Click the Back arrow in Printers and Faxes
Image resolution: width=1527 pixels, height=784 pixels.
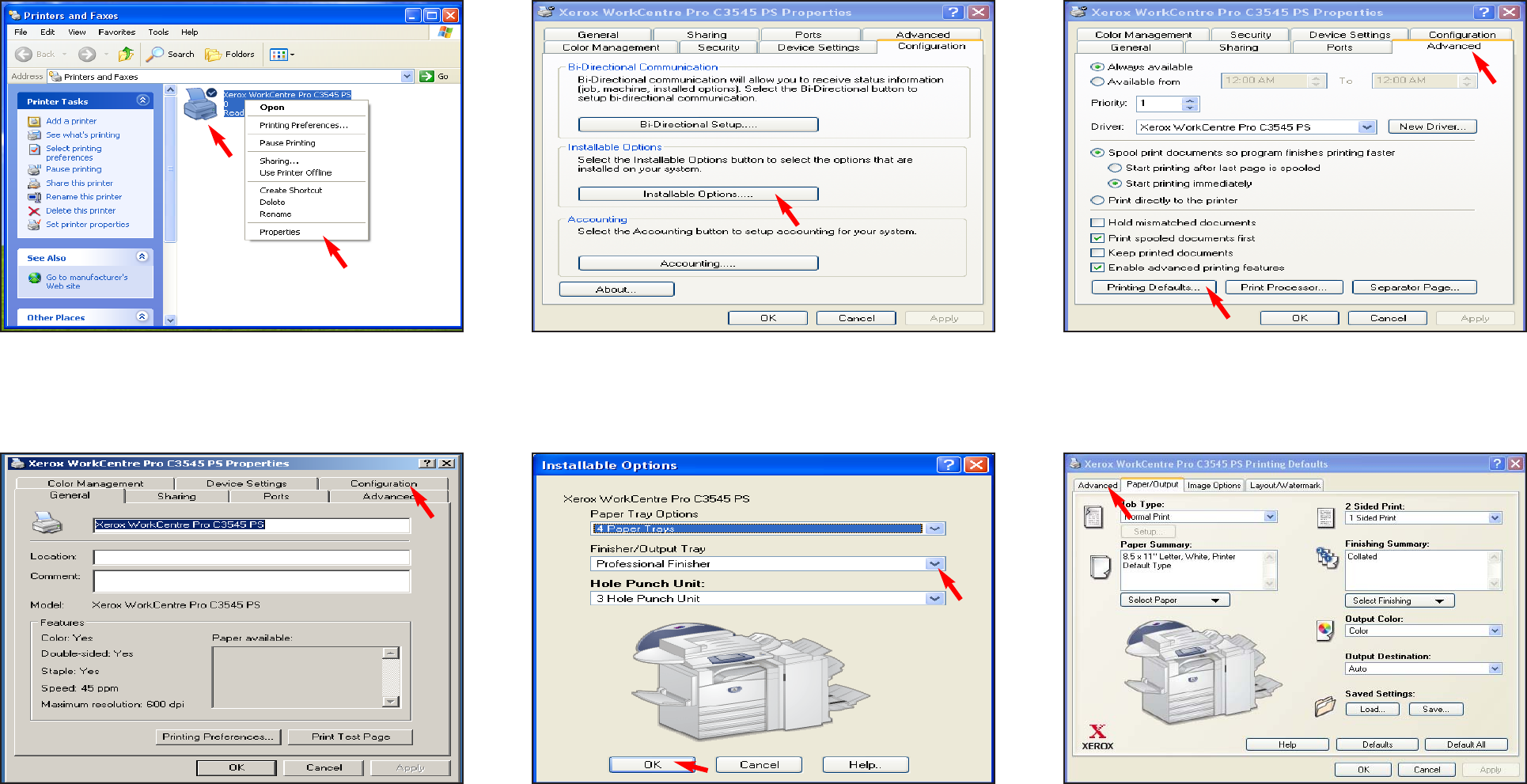24,54
